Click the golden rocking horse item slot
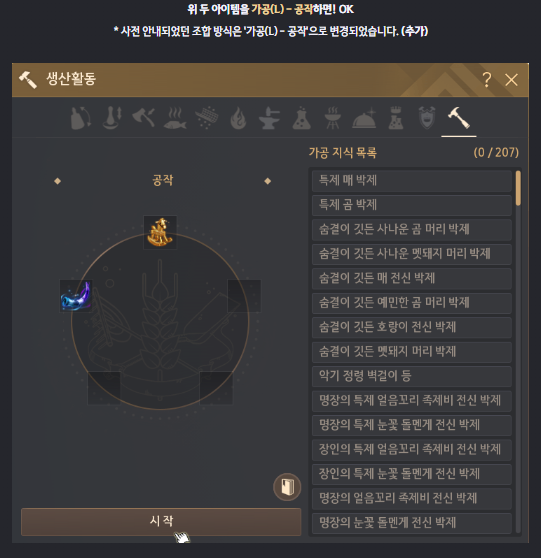Image resolution: width=541 pixels, height=558 pixels. (x=160, y=232)
